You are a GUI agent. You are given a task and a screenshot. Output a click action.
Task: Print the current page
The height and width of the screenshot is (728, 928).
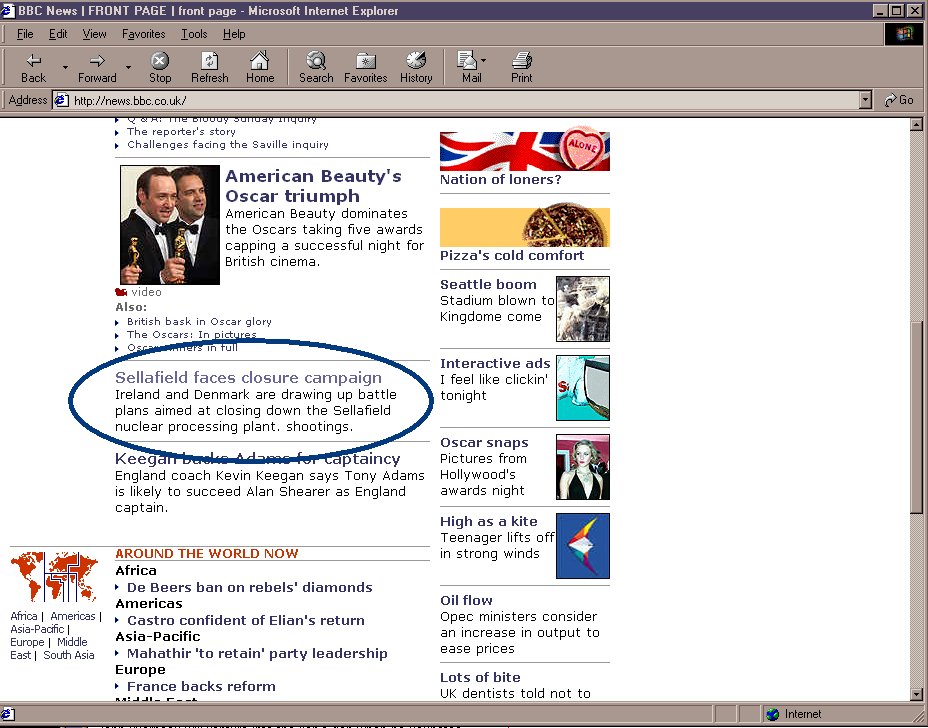(521, 67)
